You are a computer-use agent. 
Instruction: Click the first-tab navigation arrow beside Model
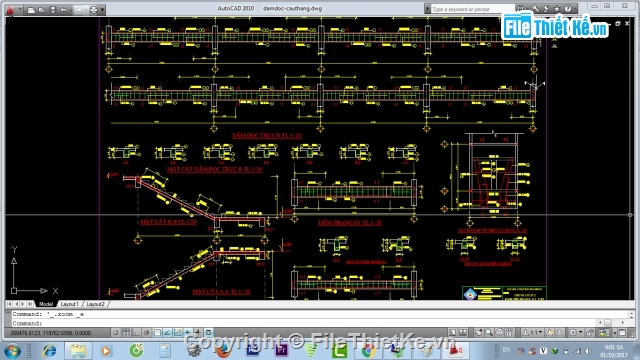coord(9,304)
